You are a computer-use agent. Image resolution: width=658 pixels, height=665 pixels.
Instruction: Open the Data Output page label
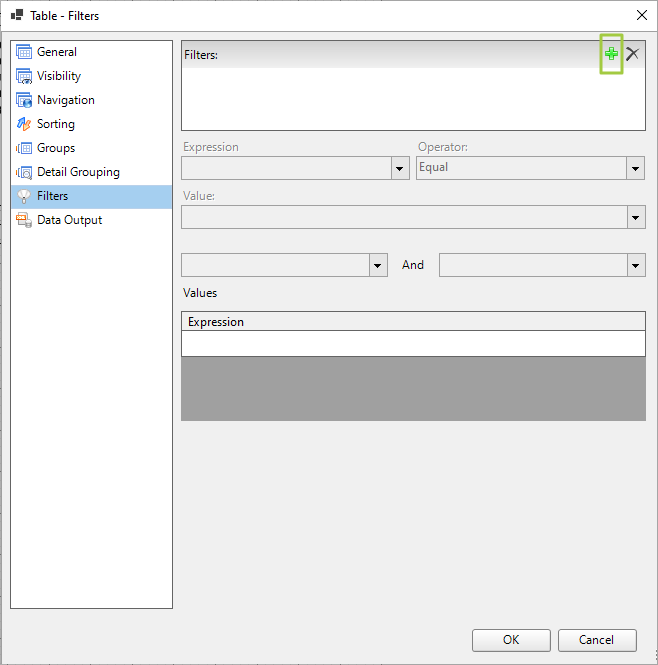click(69, 220)
